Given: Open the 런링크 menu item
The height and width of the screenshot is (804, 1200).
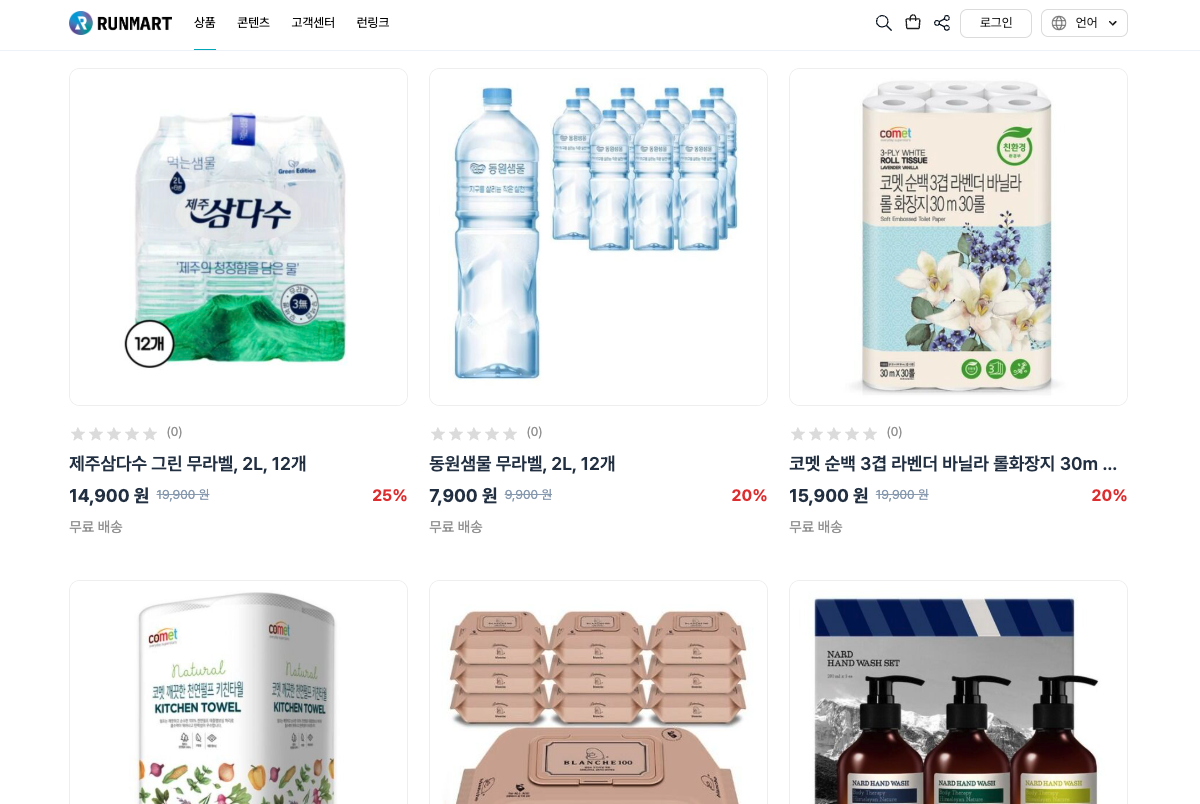Looking at the screenshot, I should coord(373,23).
